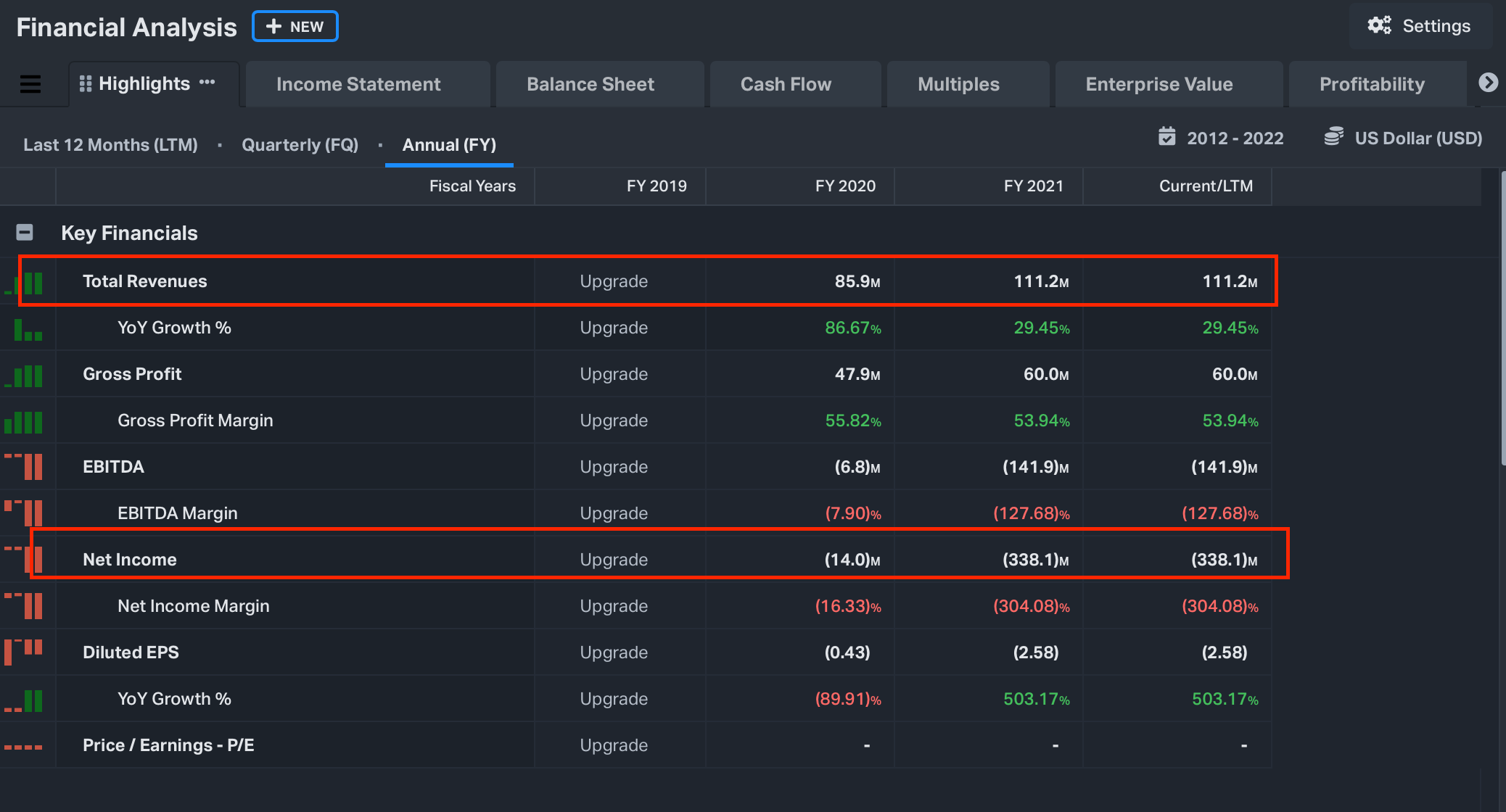
Task: Click the calendar date range icon
Action: (1166, 137)
